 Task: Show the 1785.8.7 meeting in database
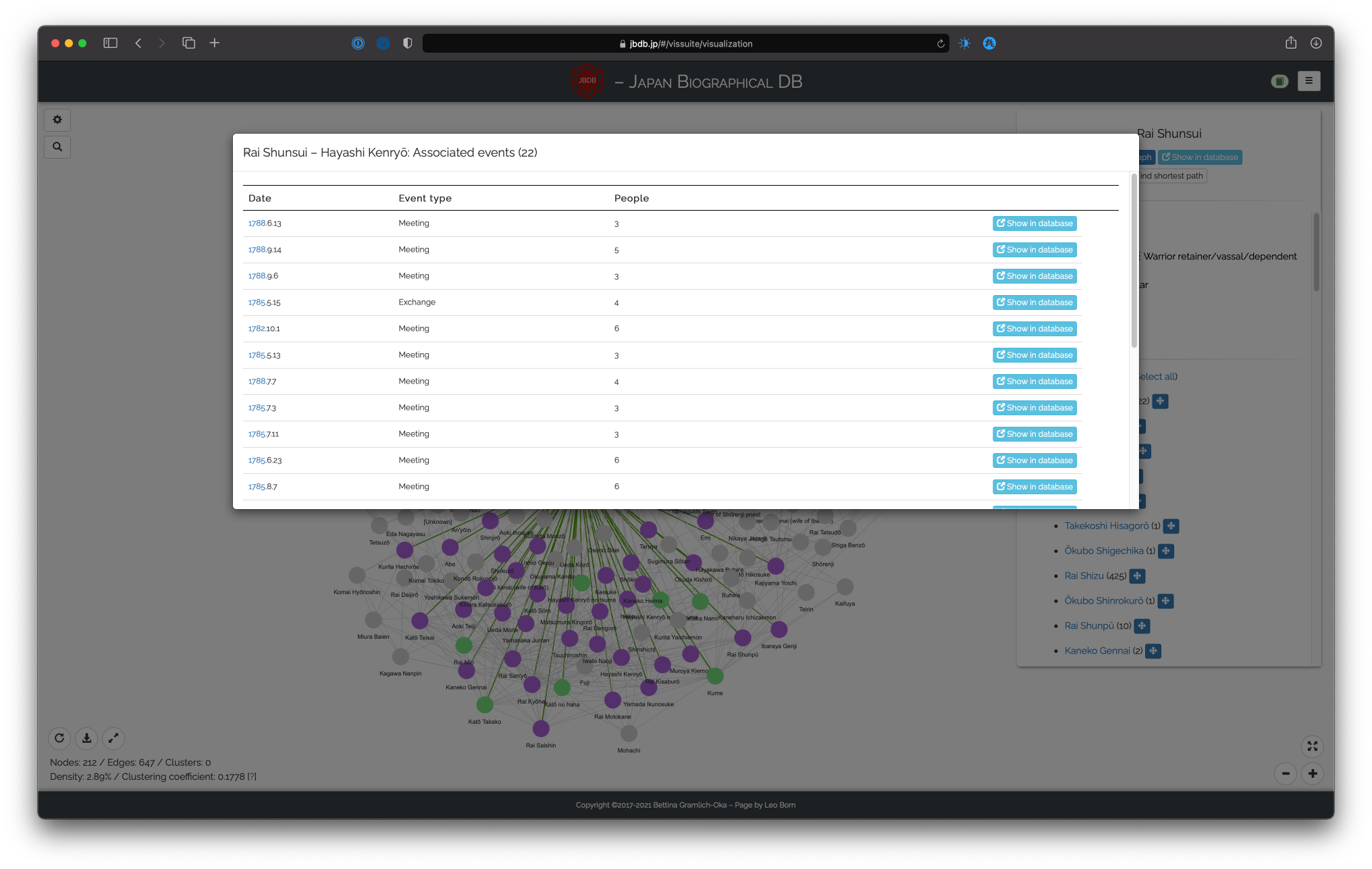pos(1034,487)
